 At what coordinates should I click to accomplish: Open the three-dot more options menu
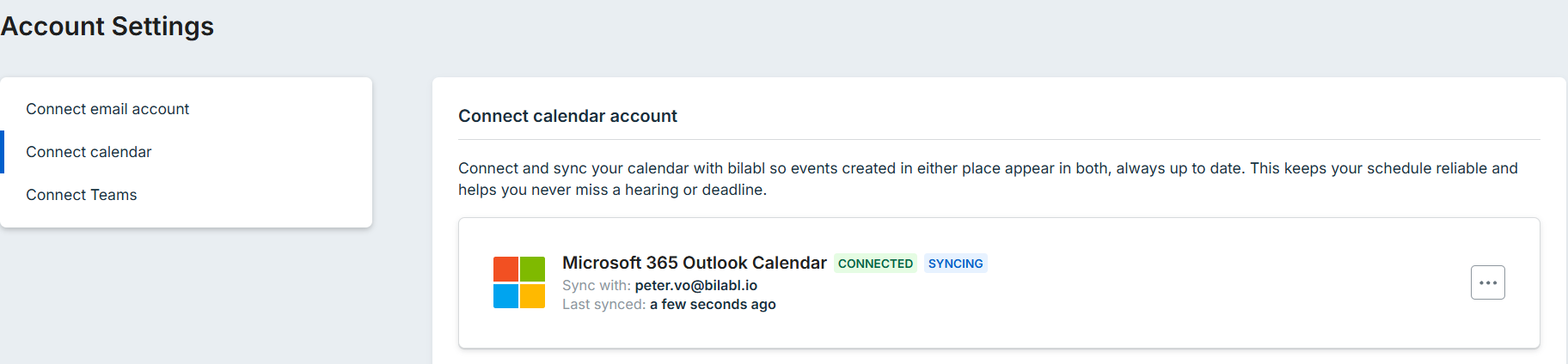[x=1487, y=282]
